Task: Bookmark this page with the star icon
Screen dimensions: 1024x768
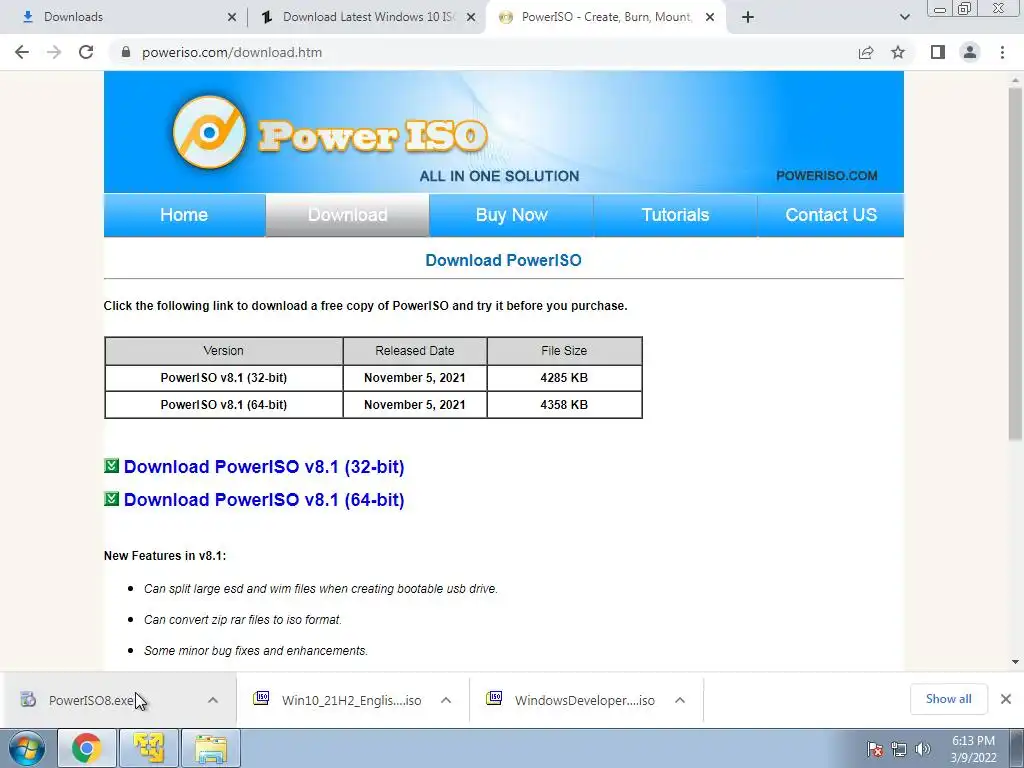Action: coord(898,52)
